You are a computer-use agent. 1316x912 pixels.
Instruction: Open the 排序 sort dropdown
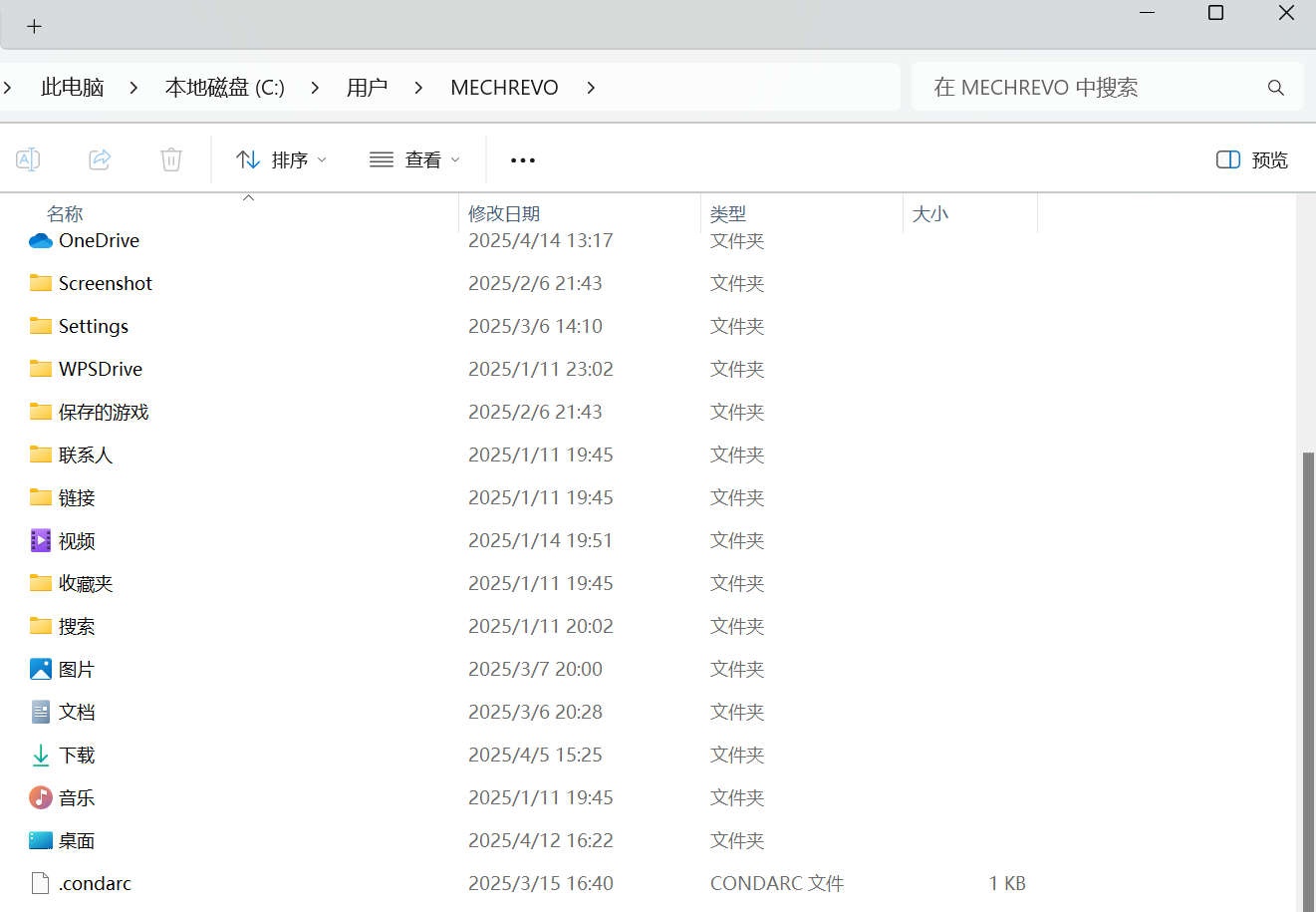pyautogui.click(x=282, y=159)
